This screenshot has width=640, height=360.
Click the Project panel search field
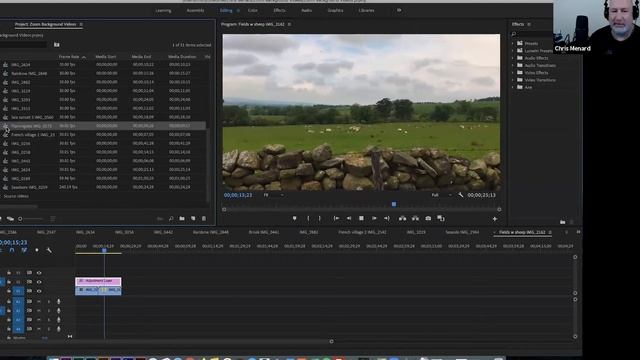(x=23, y=44)
